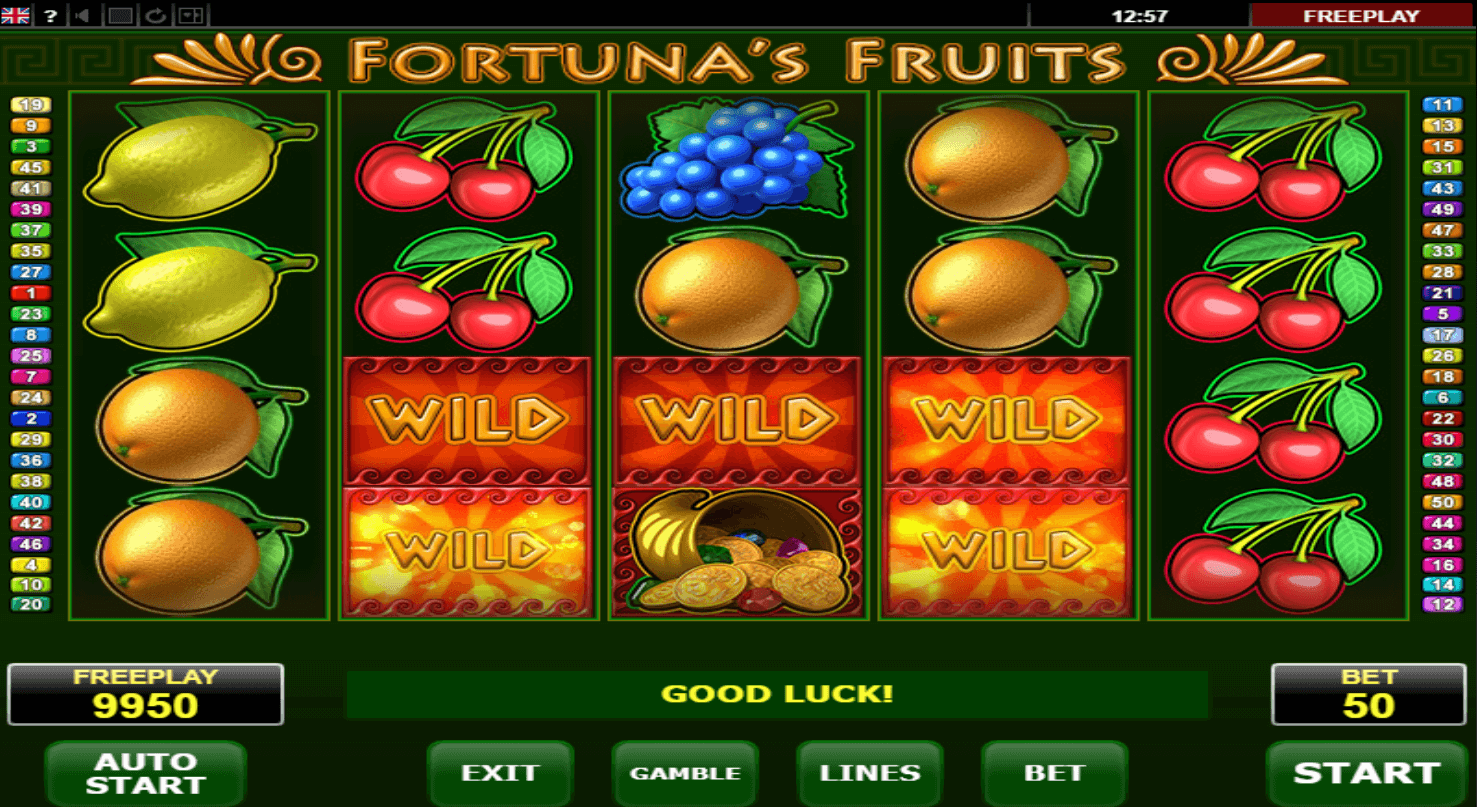
Task: Click the EXIT button
Action: [x=500, y=773]
